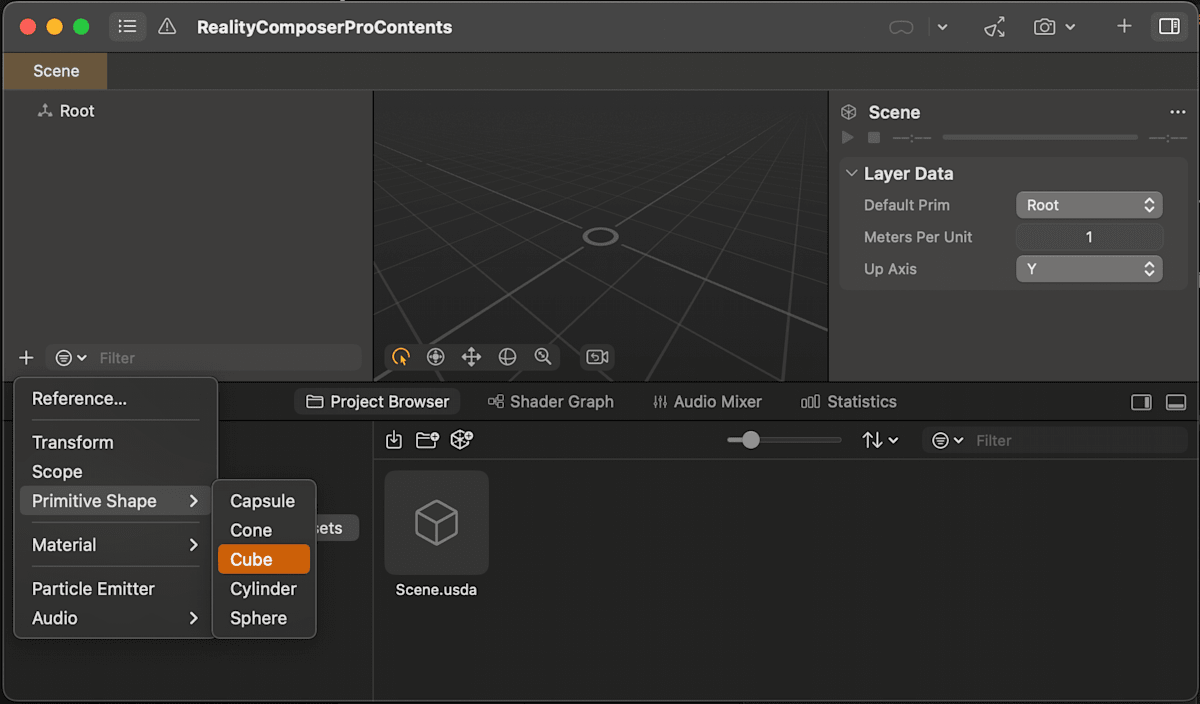Open the hierarchy filter options dropdown

point(71,358)
